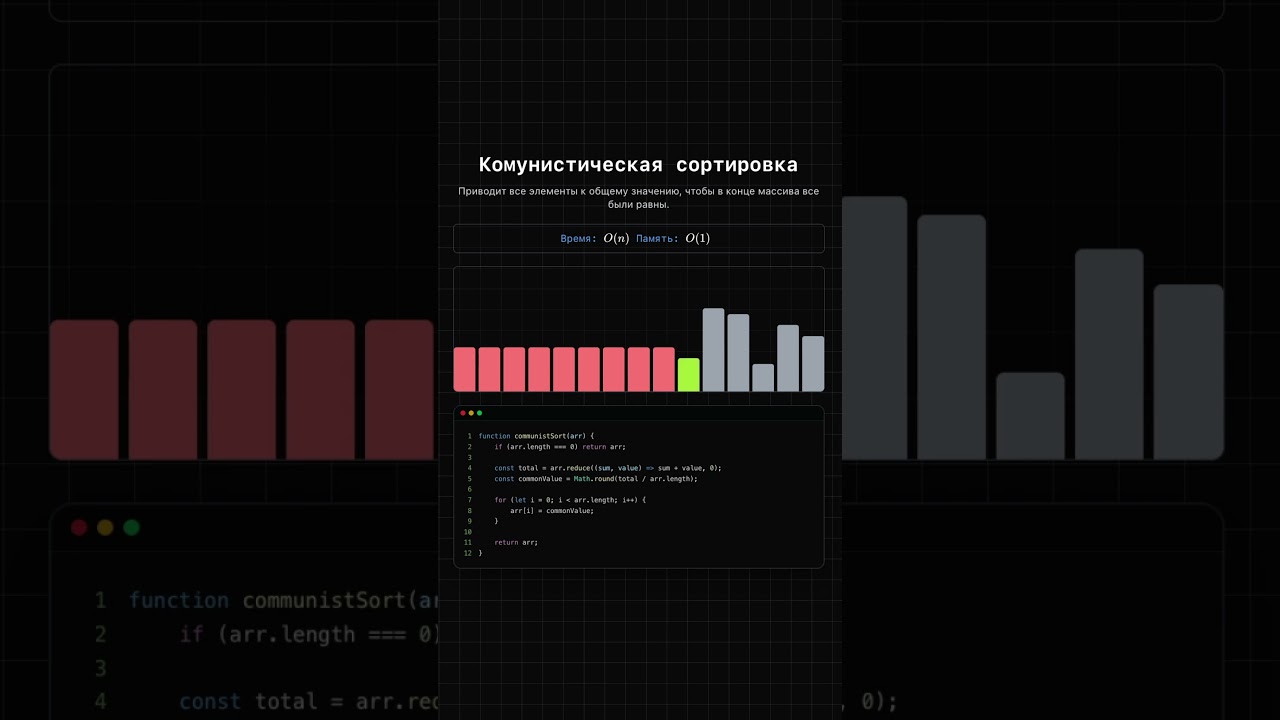
Task: Click code line "function communistSort(arr) {" in the small window
Action: point(536,436)
